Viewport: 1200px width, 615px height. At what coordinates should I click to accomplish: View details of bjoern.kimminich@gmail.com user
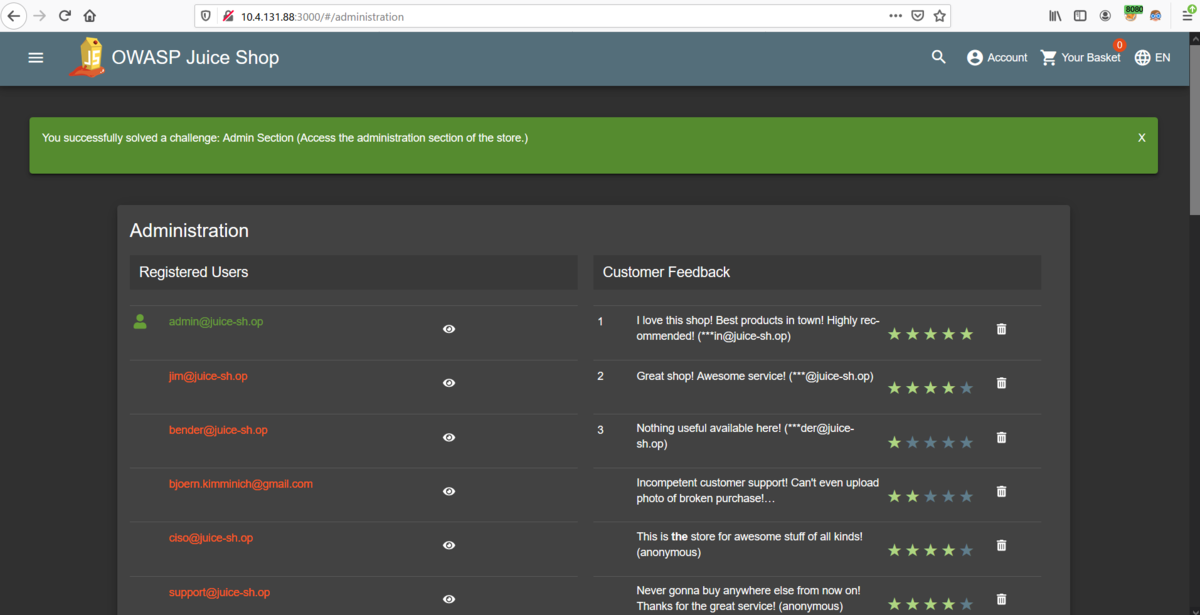coord(449,491)
